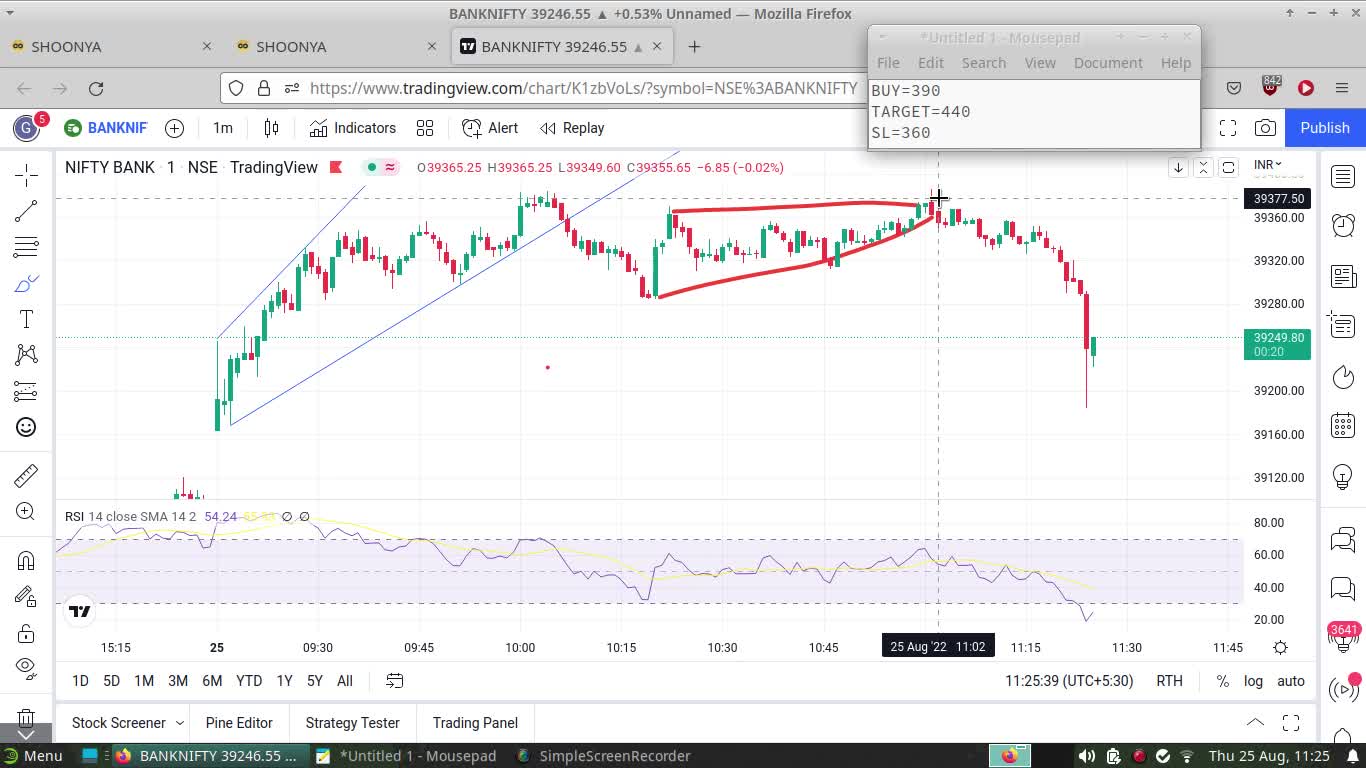Open the Mousepad Document menu
Screen dimensions: 1366x768
[x=1108, y=62]
